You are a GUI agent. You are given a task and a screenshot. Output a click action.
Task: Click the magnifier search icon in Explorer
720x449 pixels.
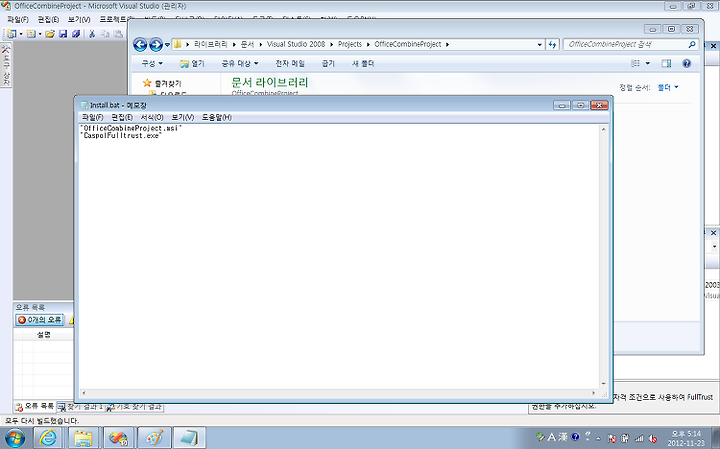(692, 44)
